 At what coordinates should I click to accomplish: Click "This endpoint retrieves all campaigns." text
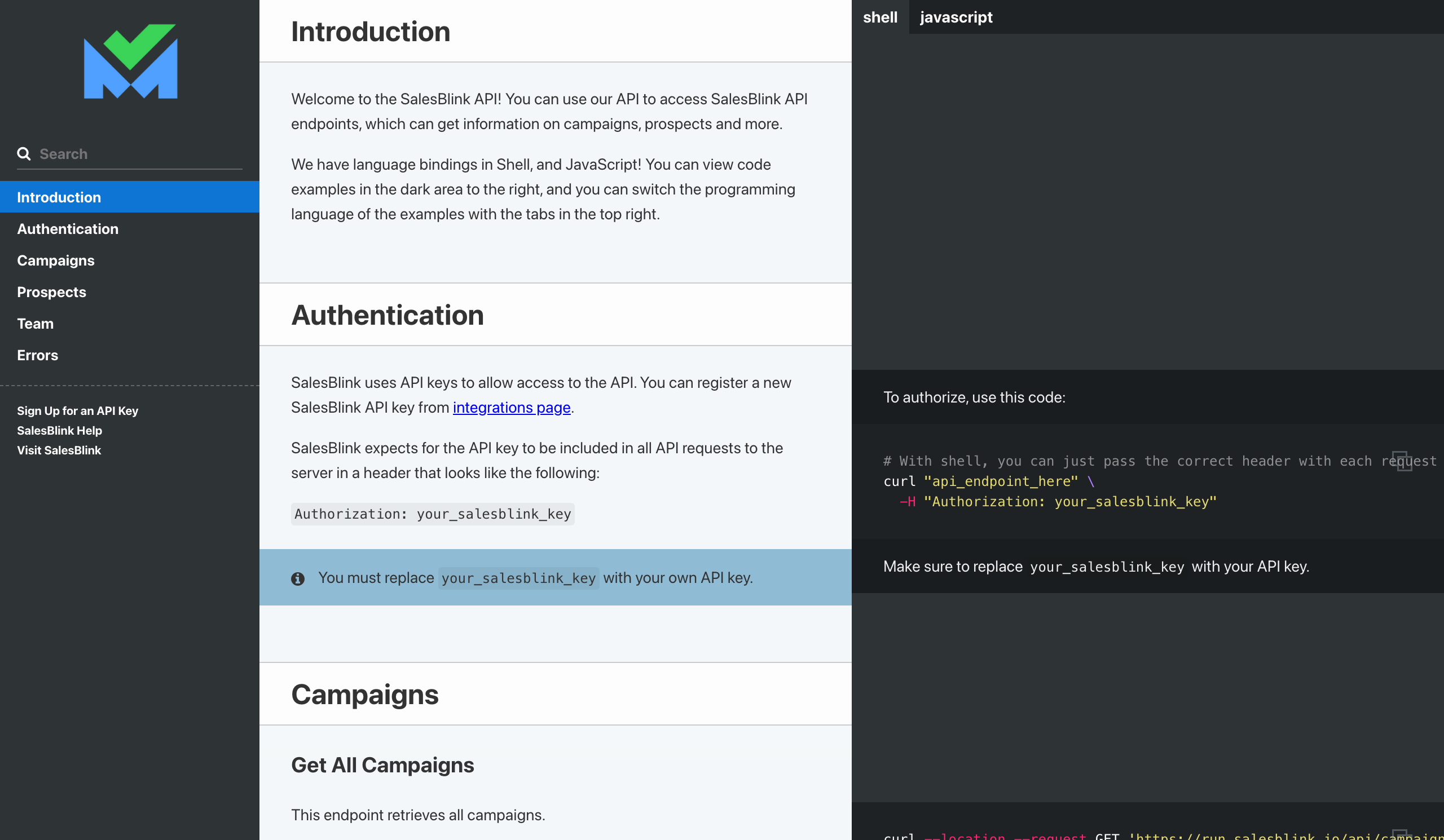click(x=418, y=815)
